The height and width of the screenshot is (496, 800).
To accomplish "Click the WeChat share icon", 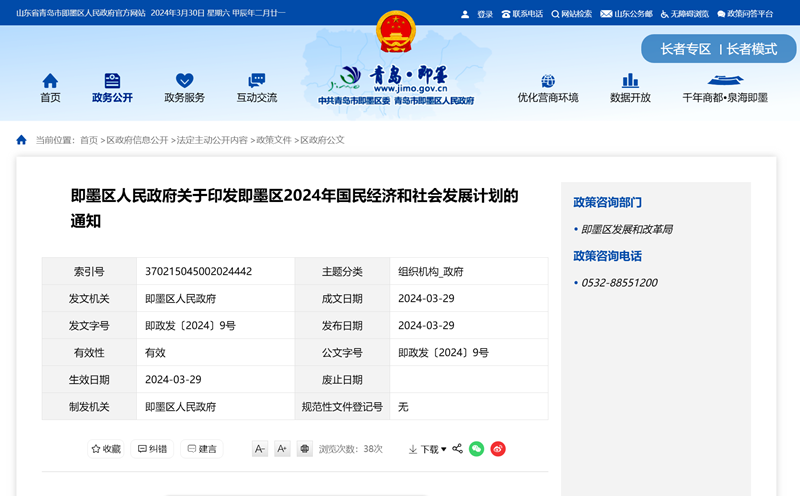I will [x=477, y=449].
